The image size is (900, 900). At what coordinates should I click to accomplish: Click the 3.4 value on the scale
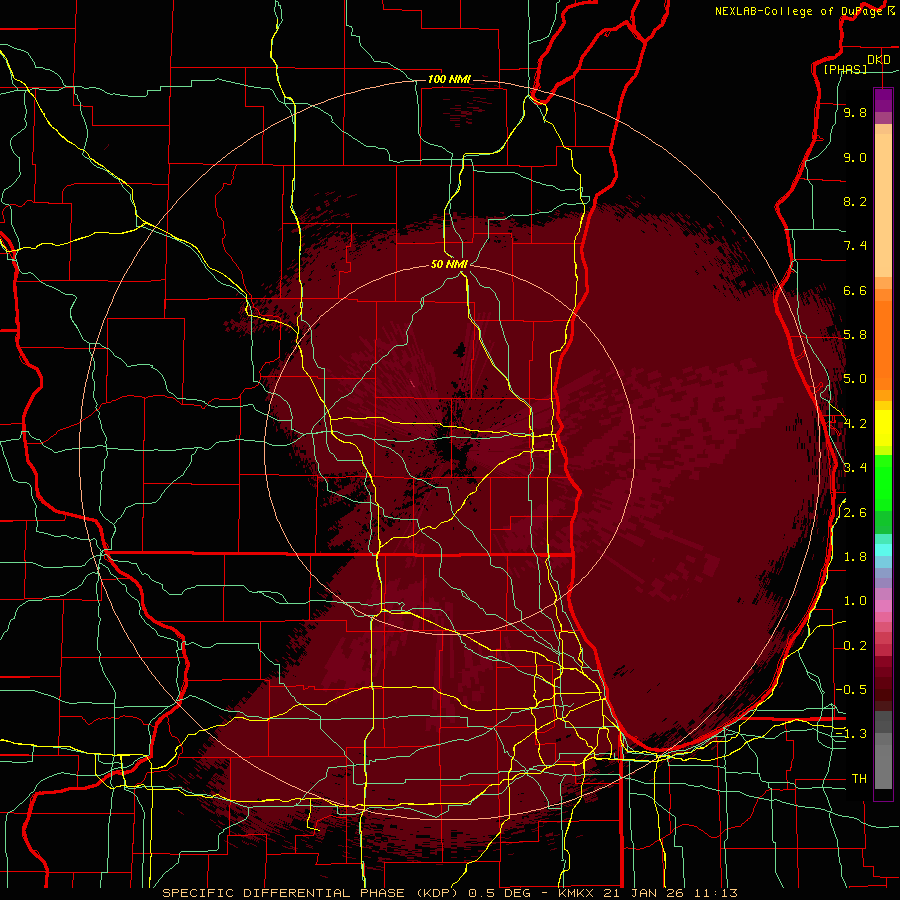coord(855,468)
